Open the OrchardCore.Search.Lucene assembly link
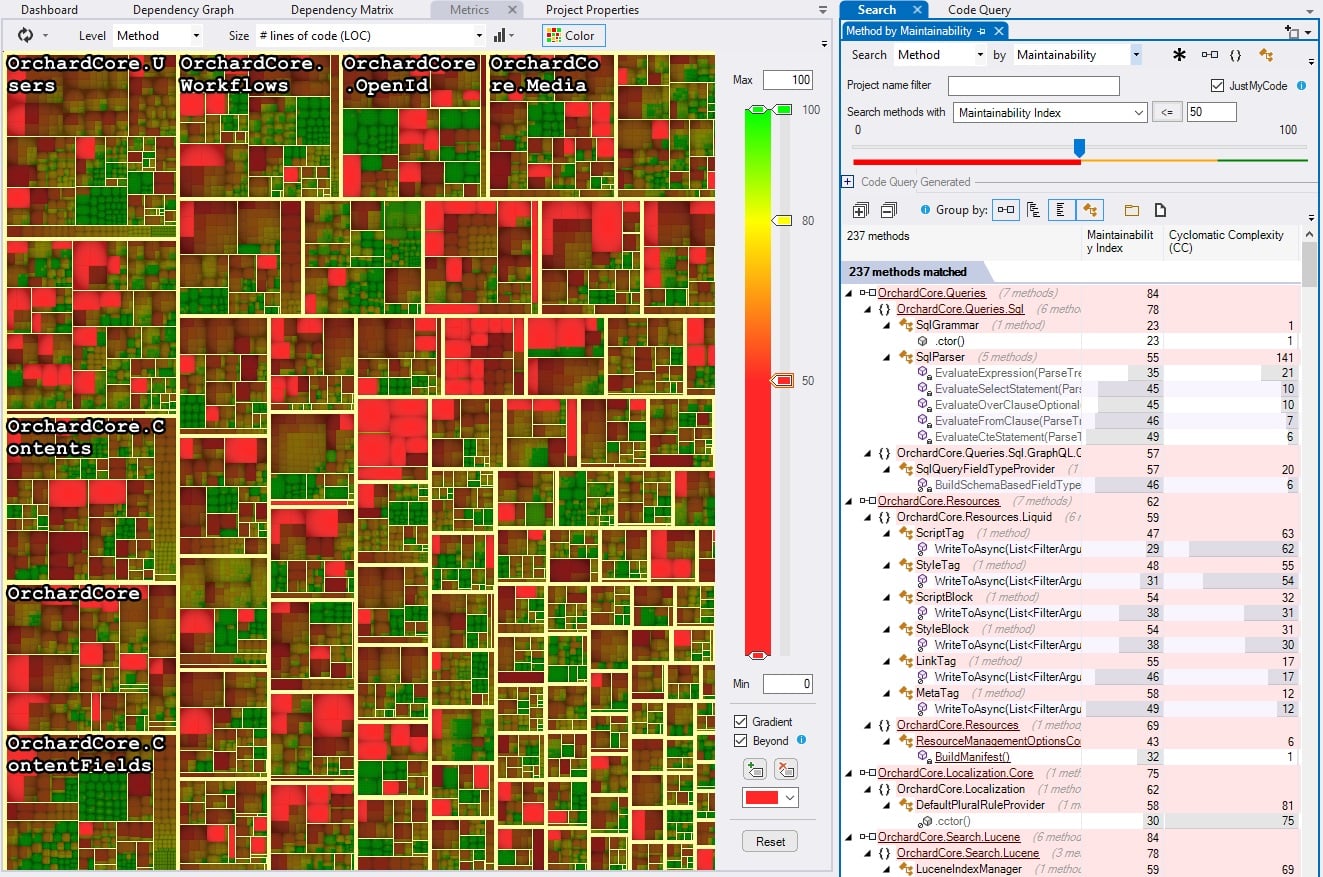 tap(948, 837)
